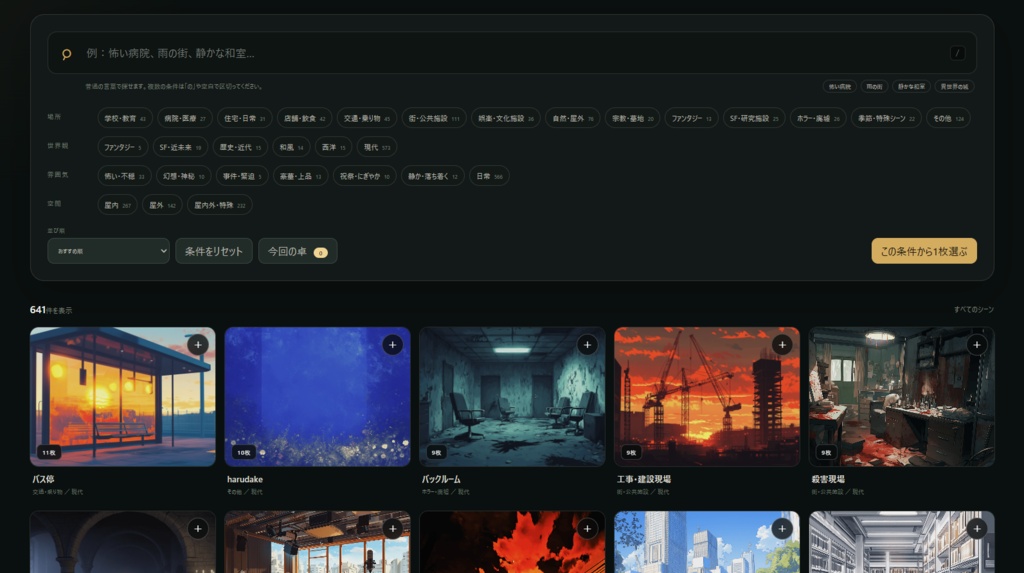Toggle the 豪華・上品 mood filter
This screenshot has width=1024, height=573.
coord(300,176)
